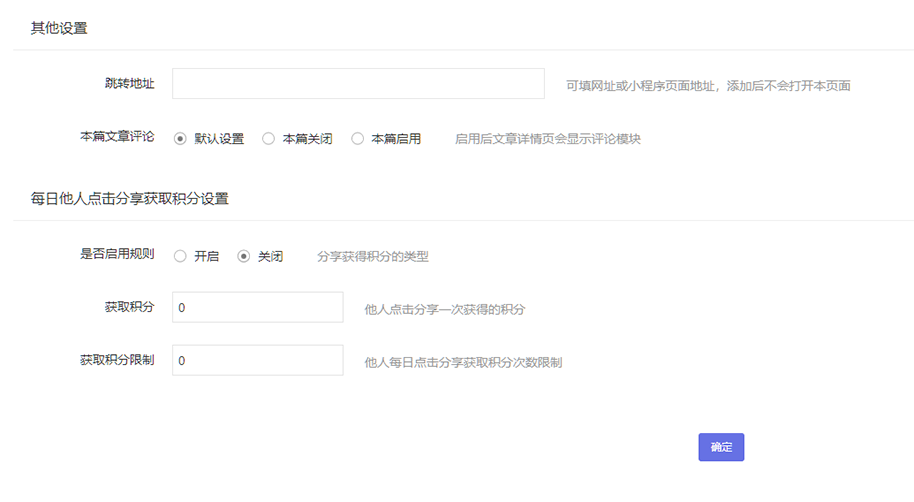This screenshot has height=502, width=914.
Task: Click the 其他设置 section heading
Action: click(x=59, y=28)
